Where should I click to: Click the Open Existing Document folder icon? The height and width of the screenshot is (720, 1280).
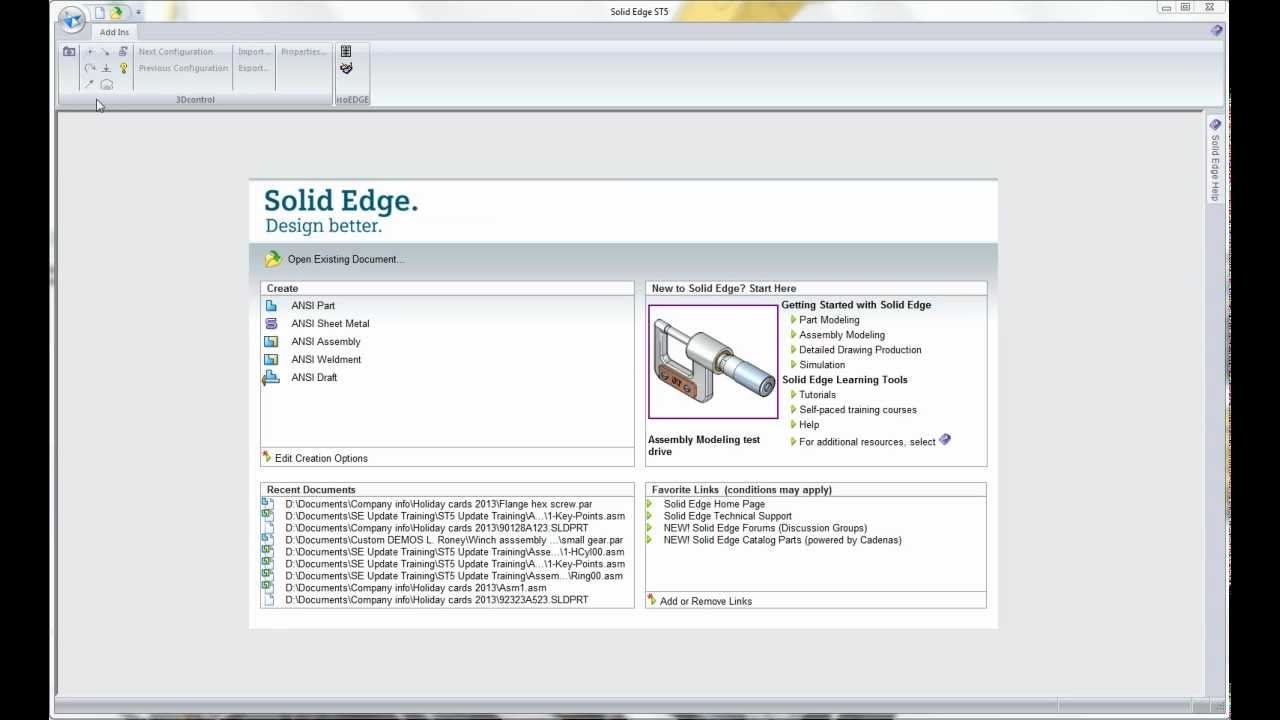[x=273, y=259]
